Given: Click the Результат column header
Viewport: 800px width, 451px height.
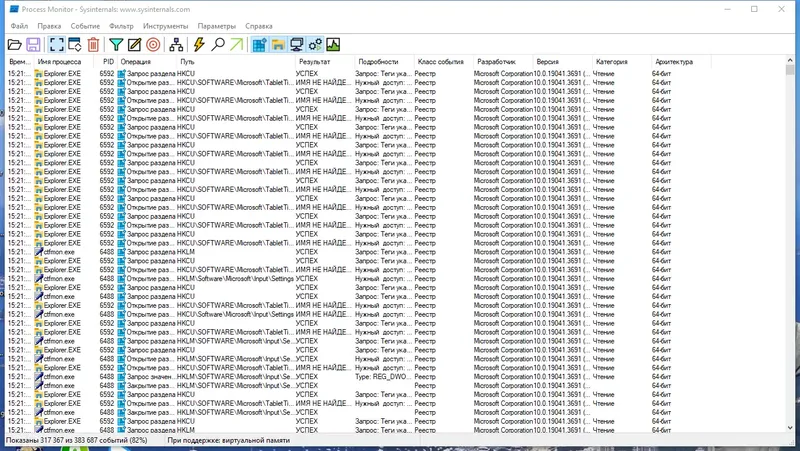Looking at the screenshot, I should point(325,62).
